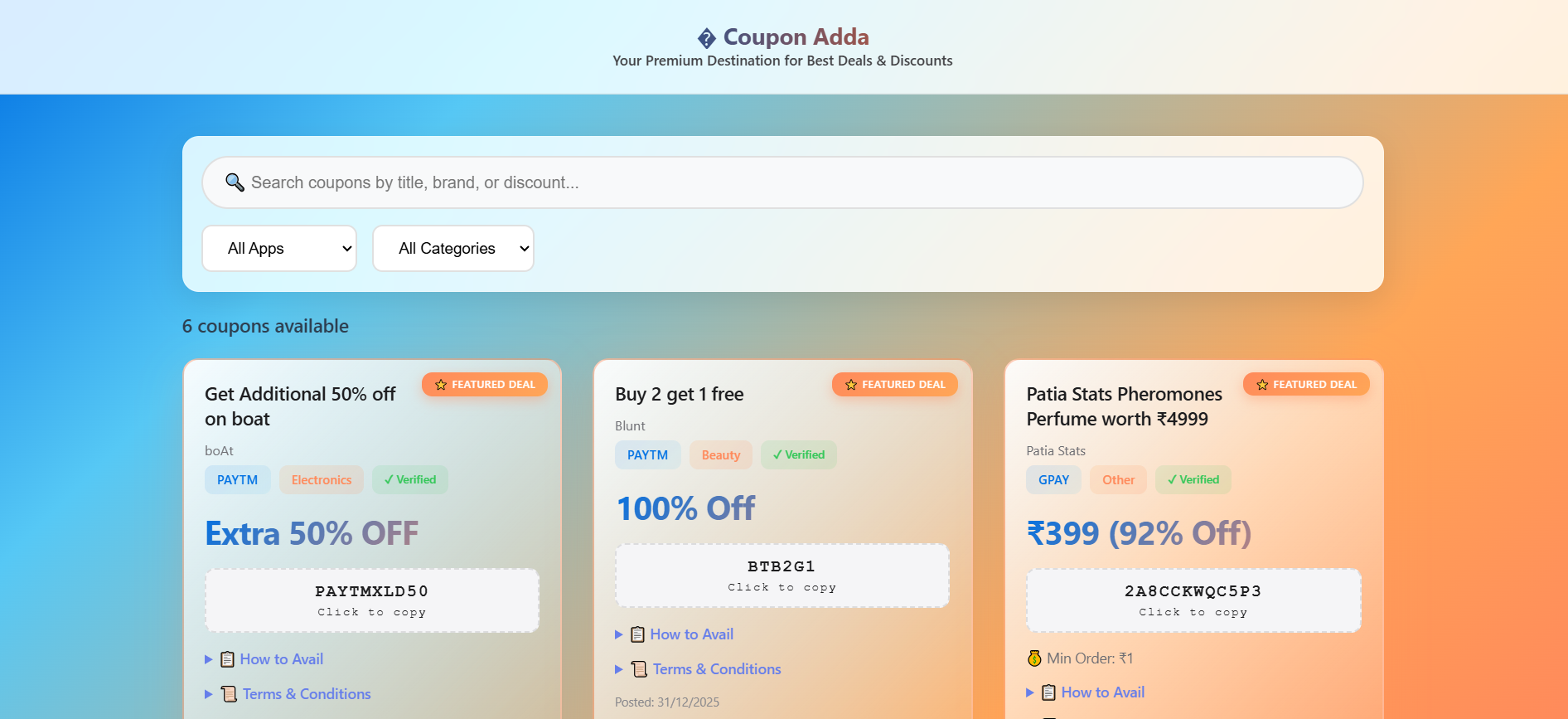
Task: Expand Terms & Conditions on the Blunt coupon
Action: click(x=716, y=668)
